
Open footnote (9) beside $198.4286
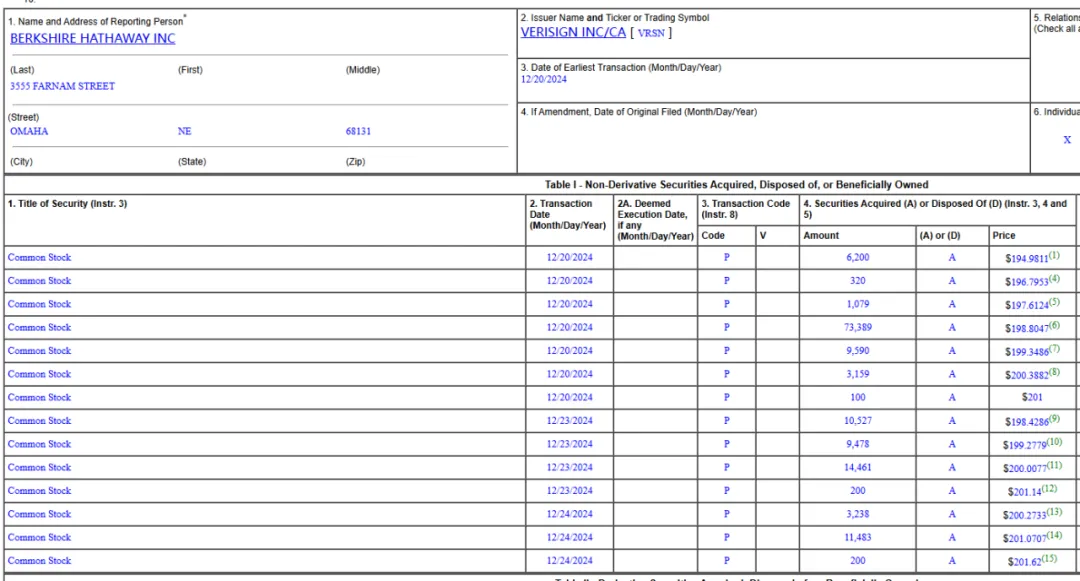point(1054,419)
